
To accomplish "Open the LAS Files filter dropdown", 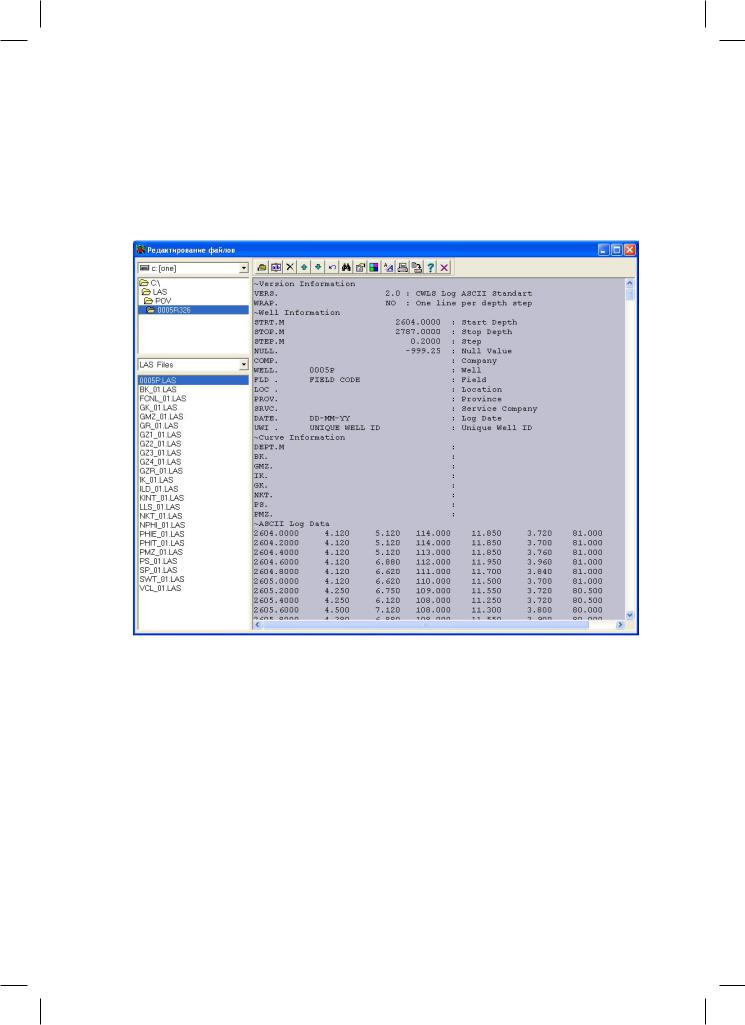I will [x=244, y=365].
